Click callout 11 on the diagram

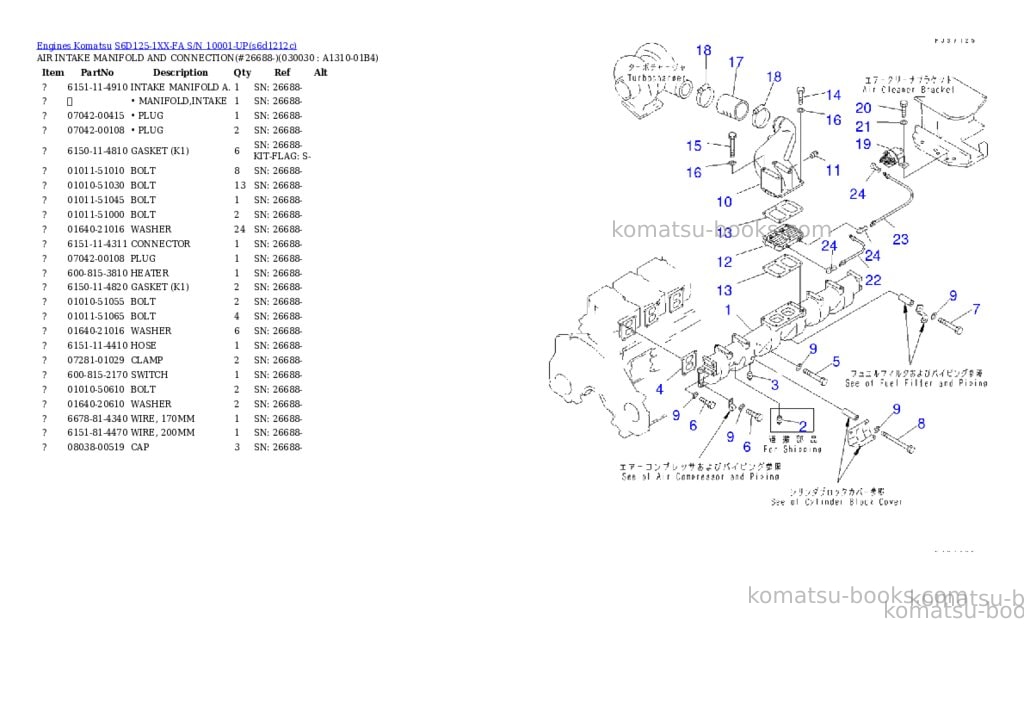(x=833, y=170)
